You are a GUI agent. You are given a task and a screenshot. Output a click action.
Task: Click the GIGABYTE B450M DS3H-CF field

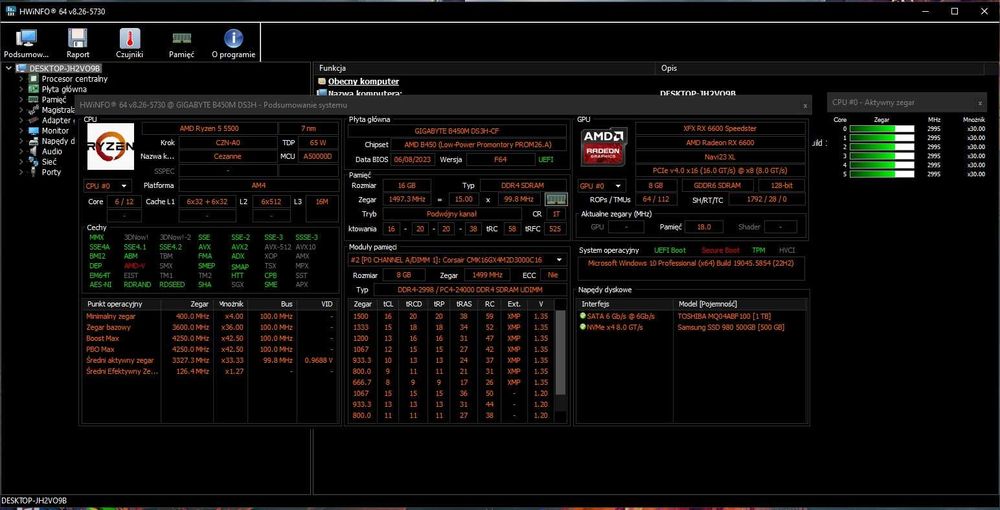click(457, 130)
